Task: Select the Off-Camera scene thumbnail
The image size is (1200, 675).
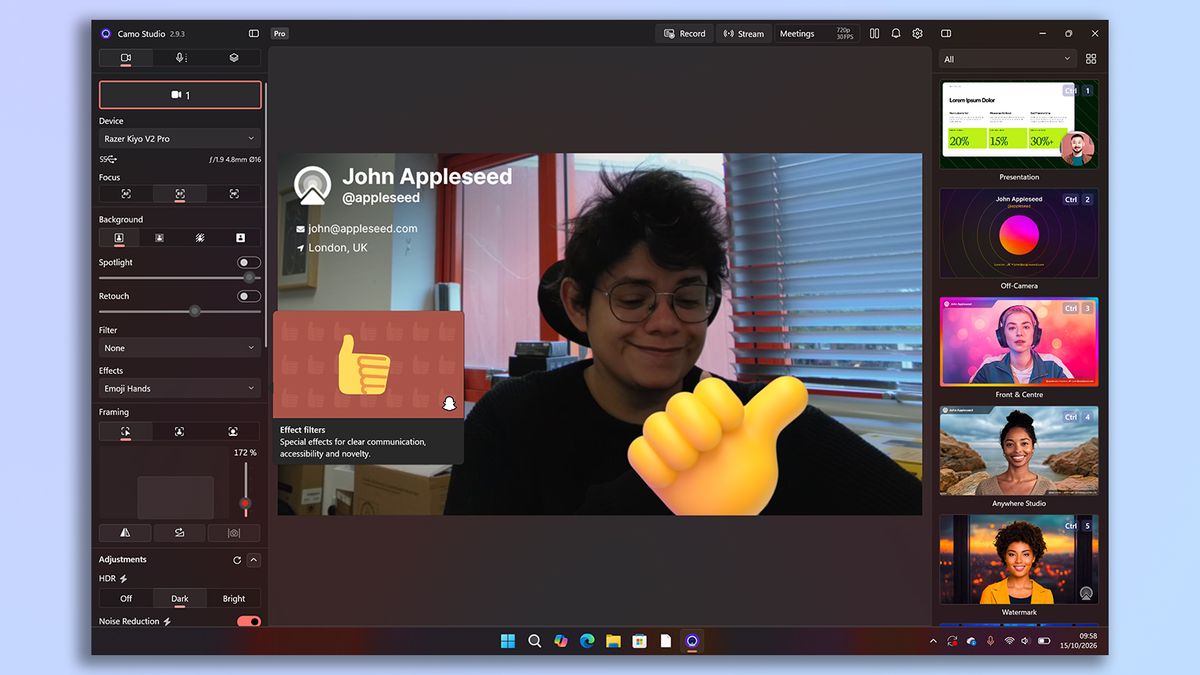Action: [1019, 233]
